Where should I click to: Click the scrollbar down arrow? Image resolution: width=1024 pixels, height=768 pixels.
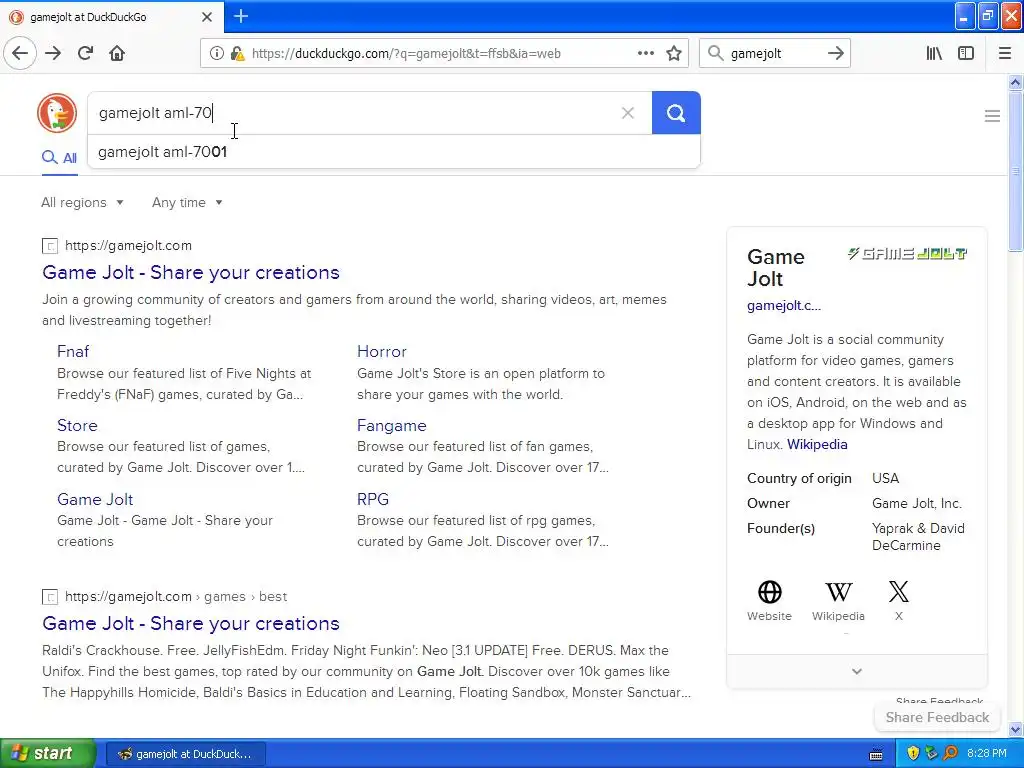1015,729
